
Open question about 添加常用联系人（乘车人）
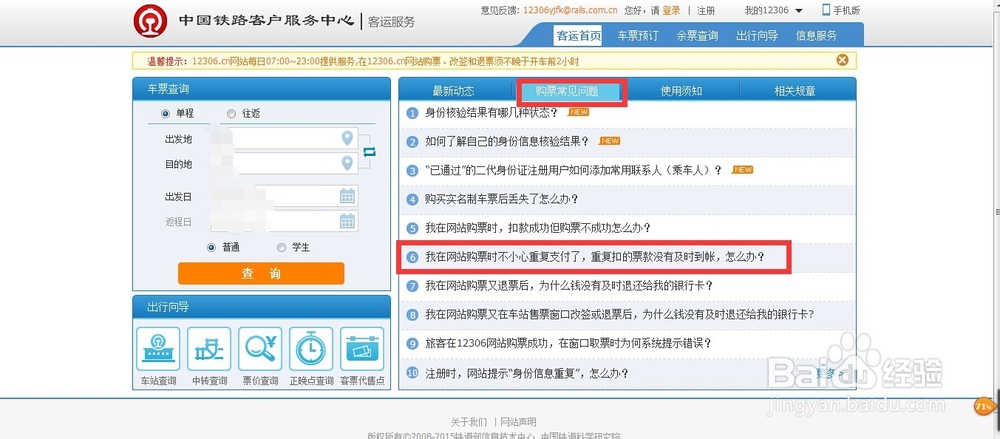pyautogui.click(x=574, y=170)
